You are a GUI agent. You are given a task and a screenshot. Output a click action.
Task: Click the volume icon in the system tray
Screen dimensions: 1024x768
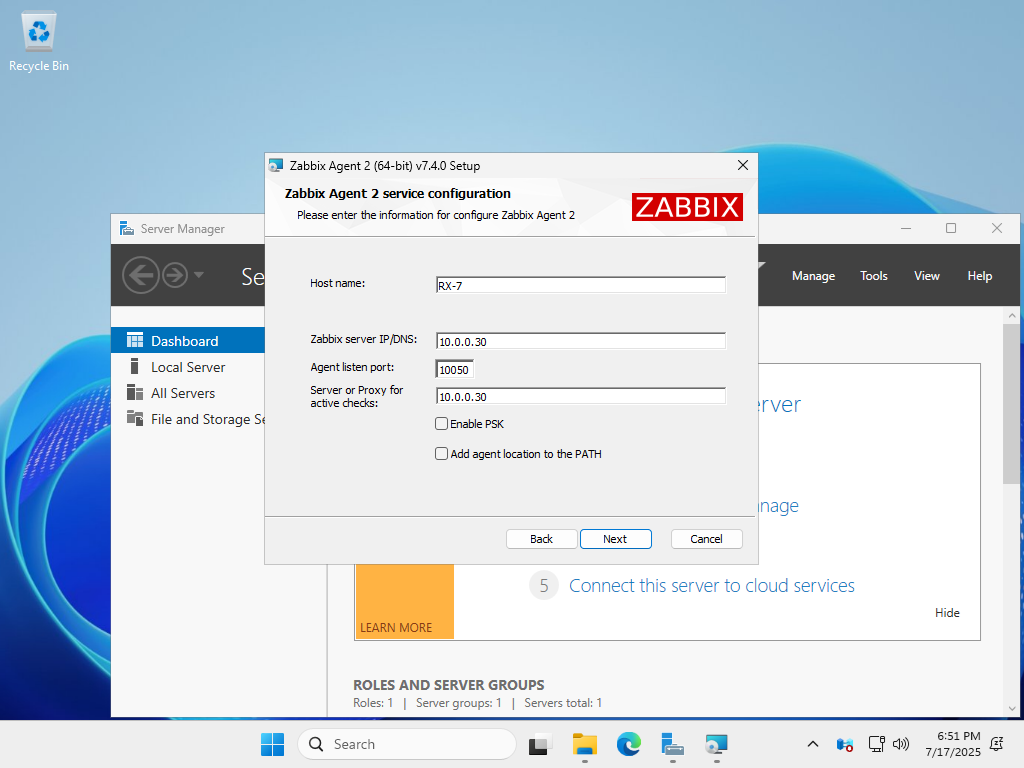[x=902, y=744]
